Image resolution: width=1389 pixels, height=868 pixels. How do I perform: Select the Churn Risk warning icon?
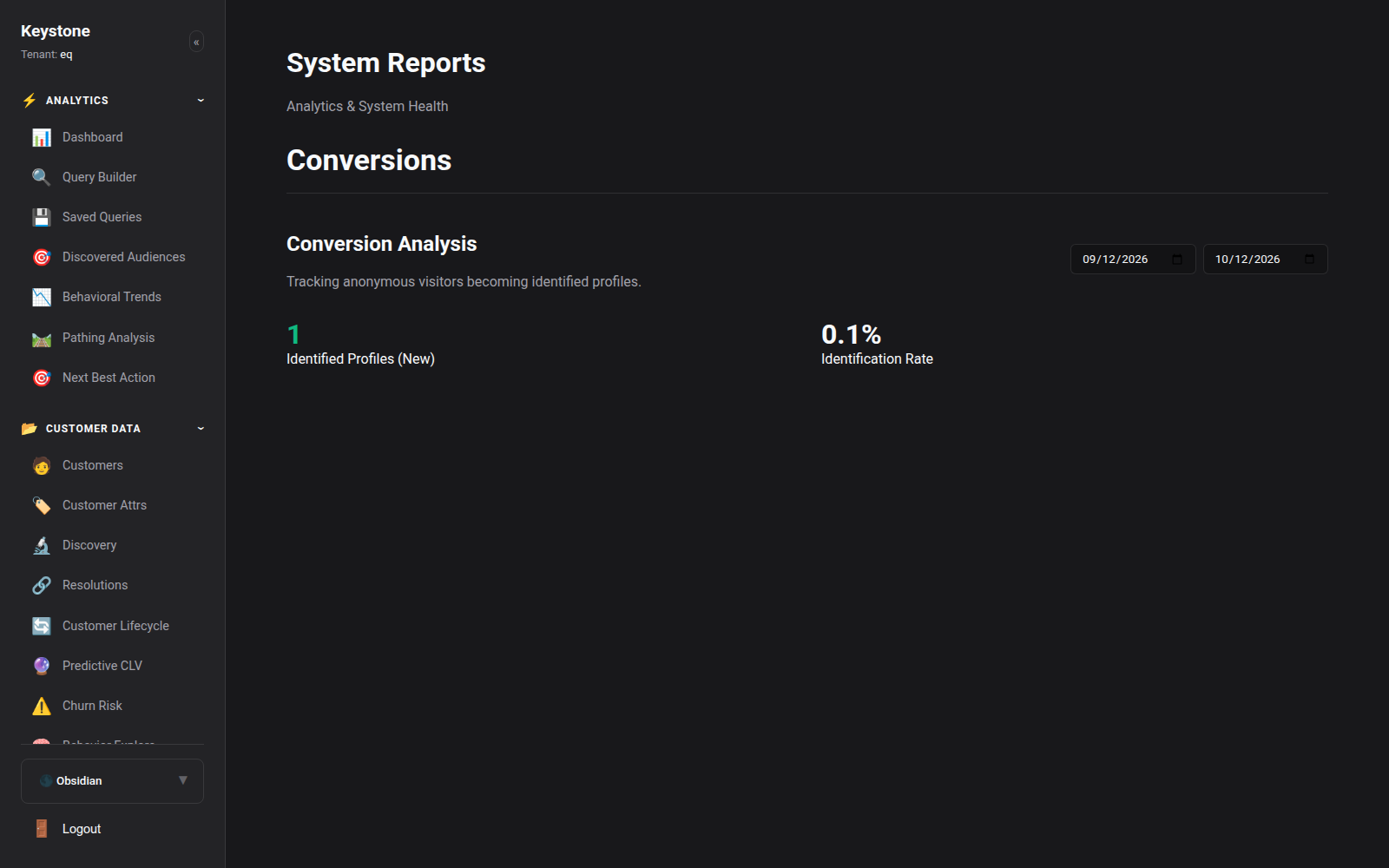click(42, 706)
